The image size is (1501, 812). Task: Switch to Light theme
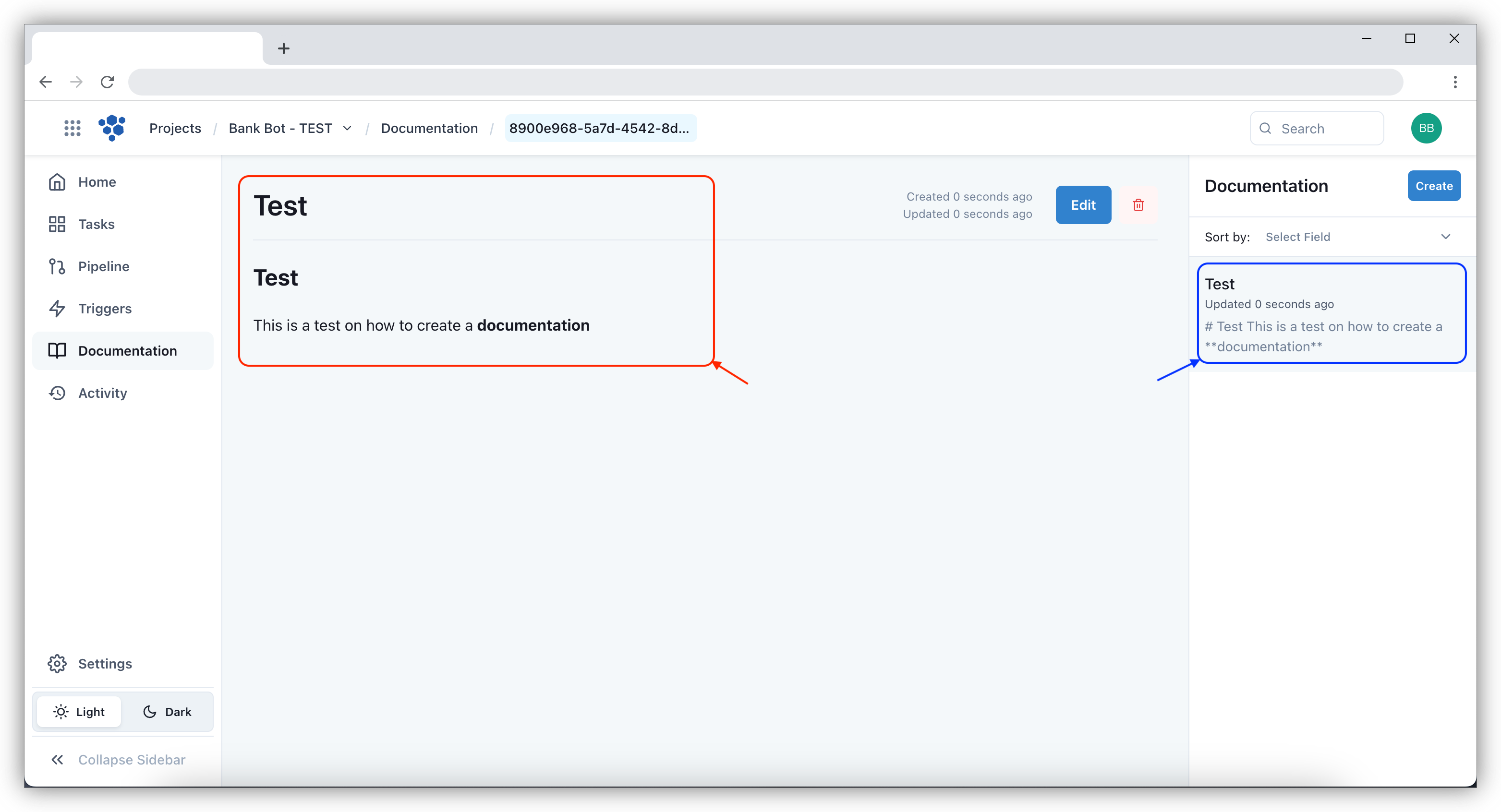click(79, 711)
